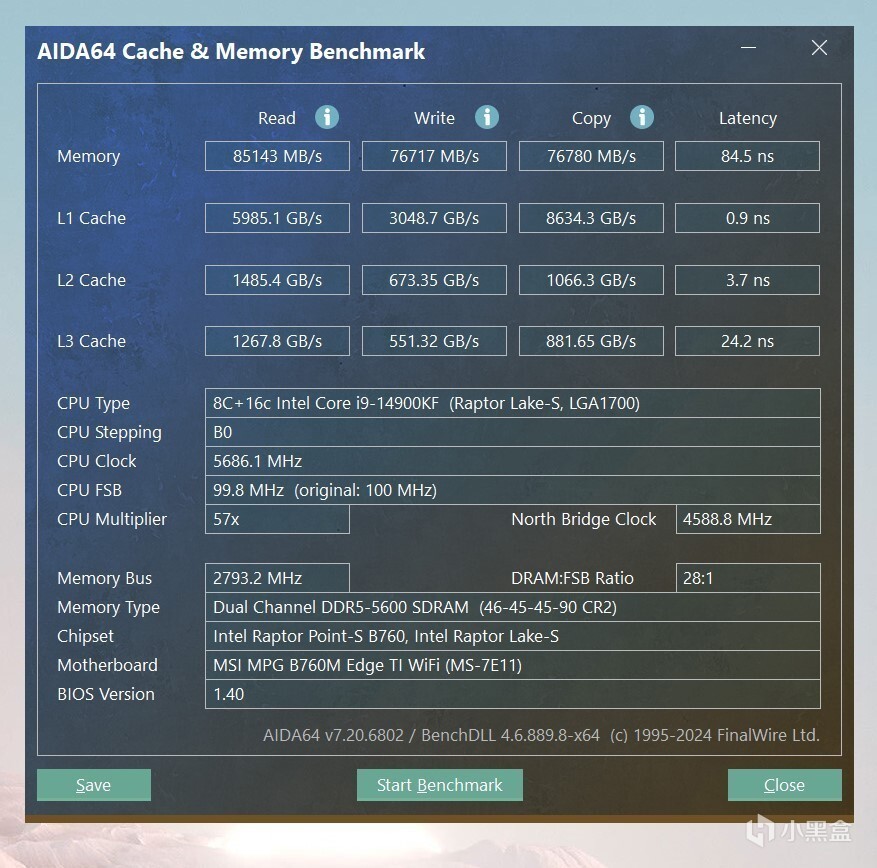
Task: Click the L1 Cache Copy value 8634.3 GB/s
Action: tap(591, 218)
